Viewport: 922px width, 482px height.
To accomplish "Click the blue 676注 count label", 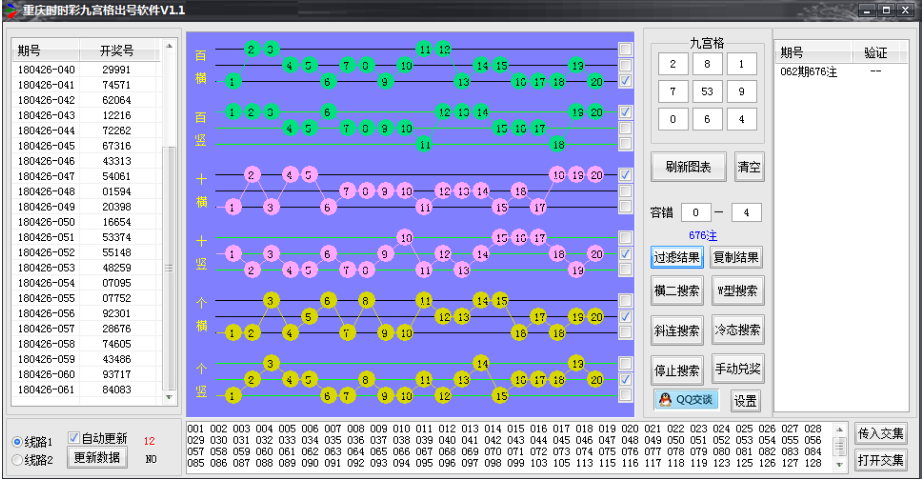I will click(703, 236).
